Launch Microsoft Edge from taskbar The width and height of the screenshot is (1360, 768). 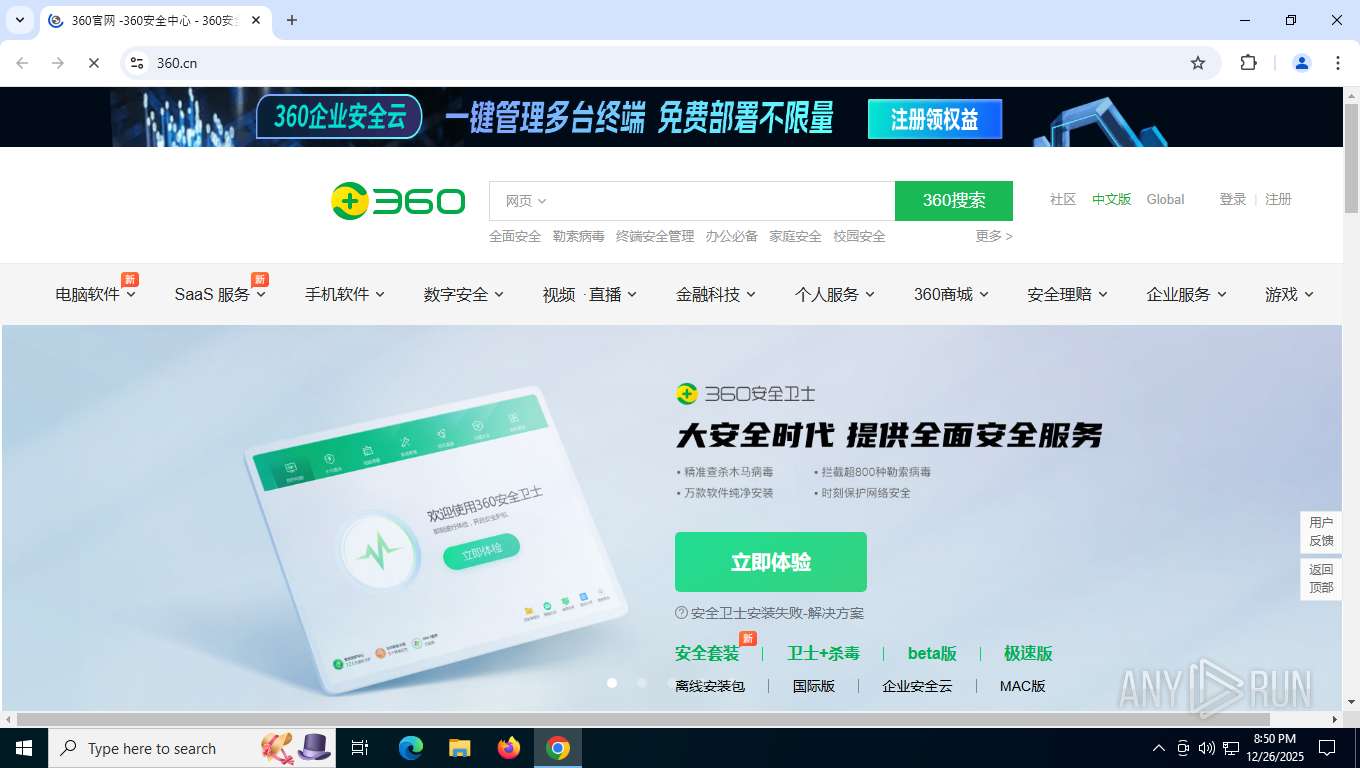tap(411, 748)
